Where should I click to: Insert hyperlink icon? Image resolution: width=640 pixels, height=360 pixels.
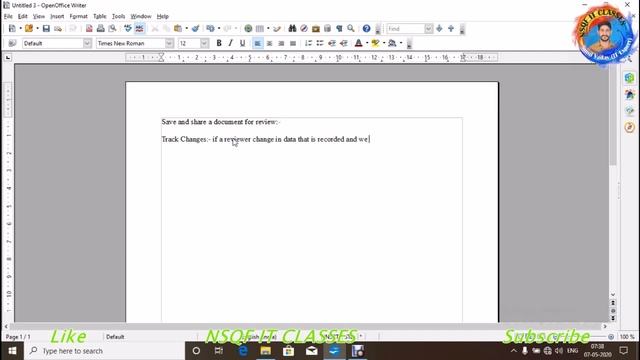click(248, 29)
